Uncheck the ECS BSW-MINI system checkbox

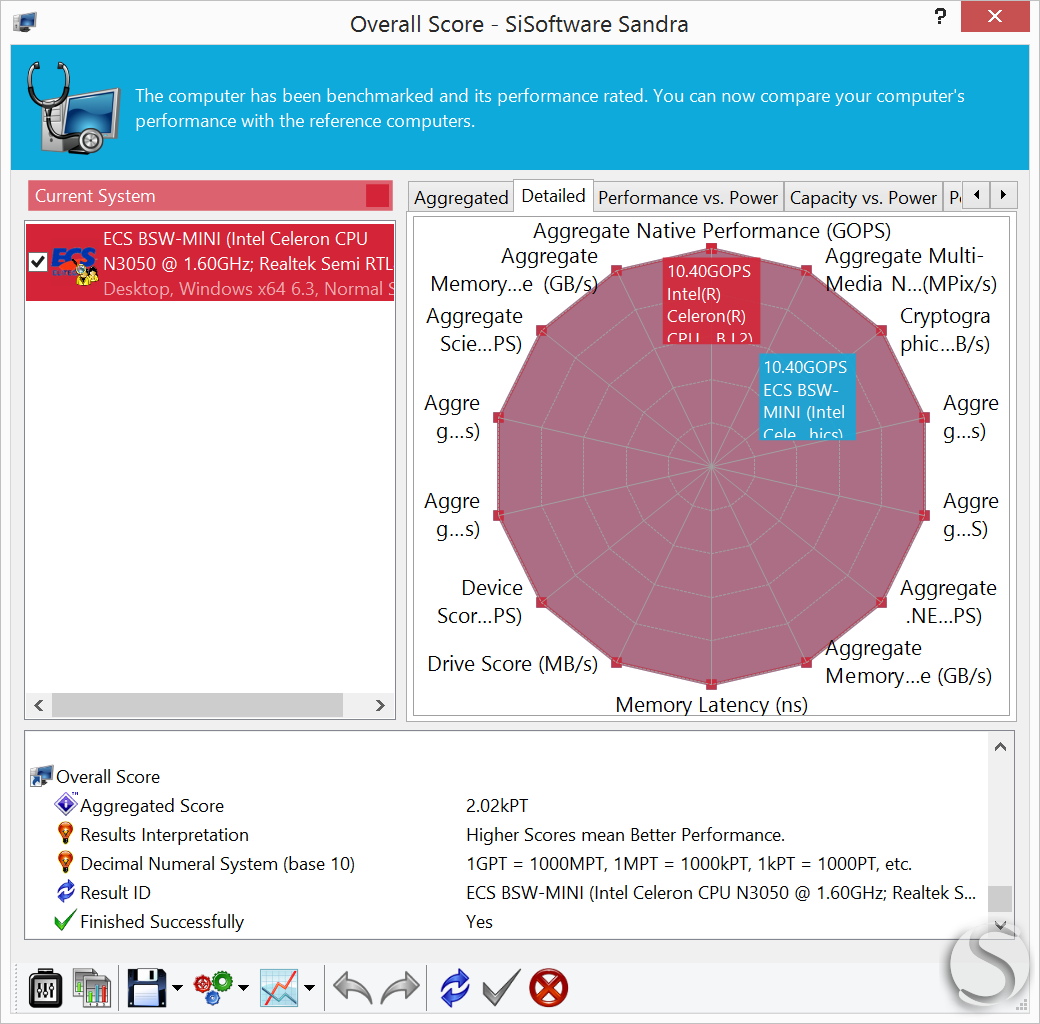tap(38, 263)
